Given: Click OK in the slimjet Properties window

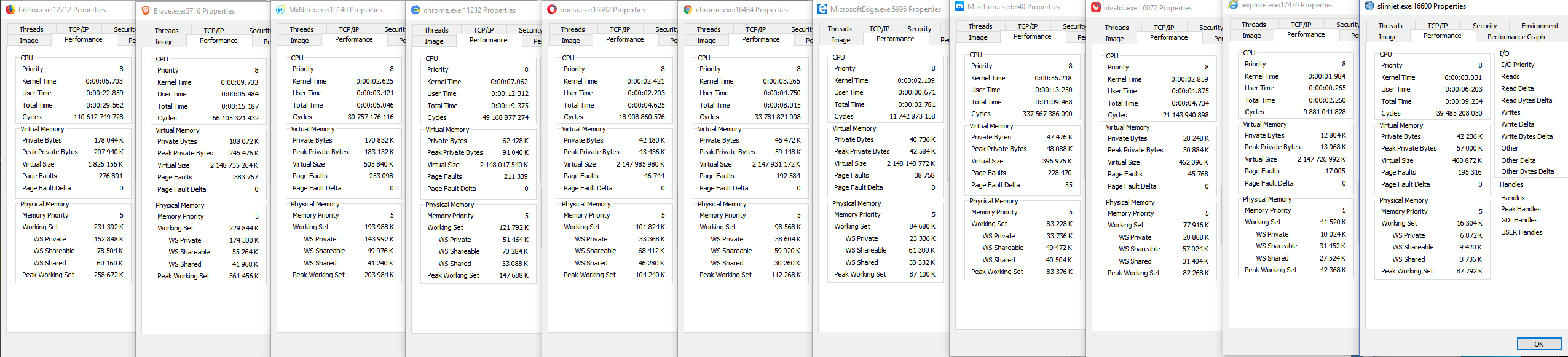Looking at the screenshot, I should [x=1538, y=344].
